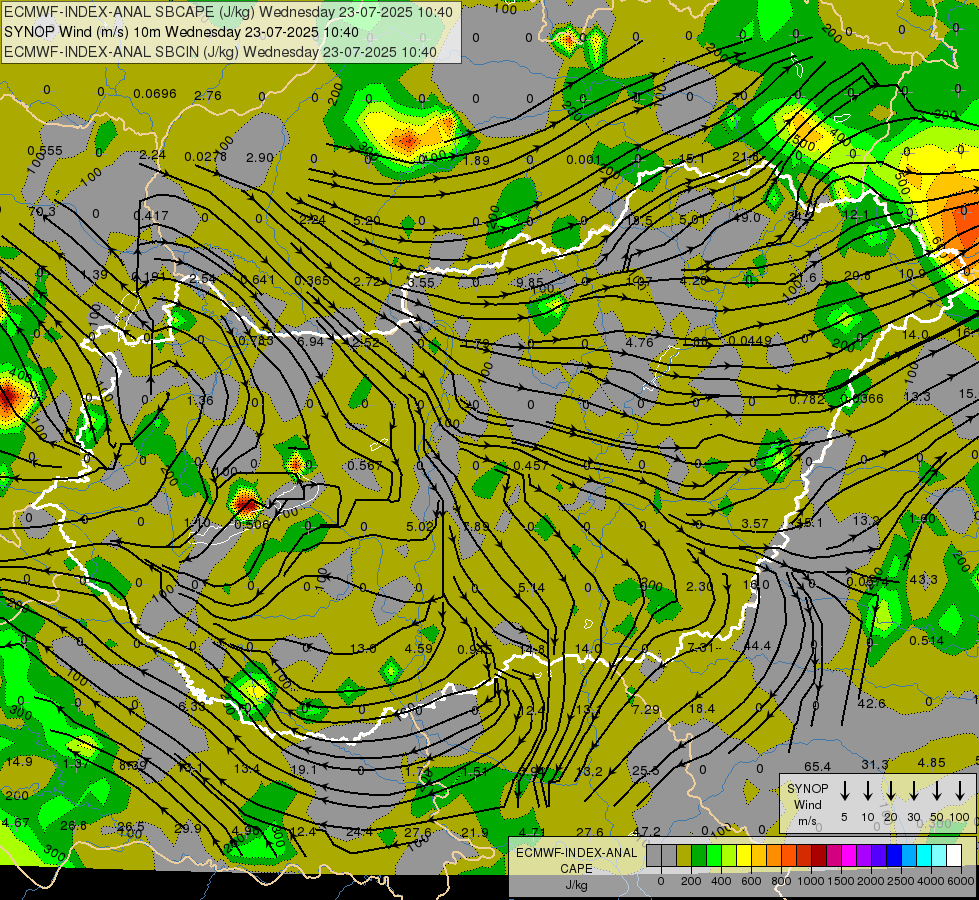Click the 20 m/s arrow in SYNOP Wind legend
The width and height of the screenshot is (979, 900).
(x=891, y=791)
